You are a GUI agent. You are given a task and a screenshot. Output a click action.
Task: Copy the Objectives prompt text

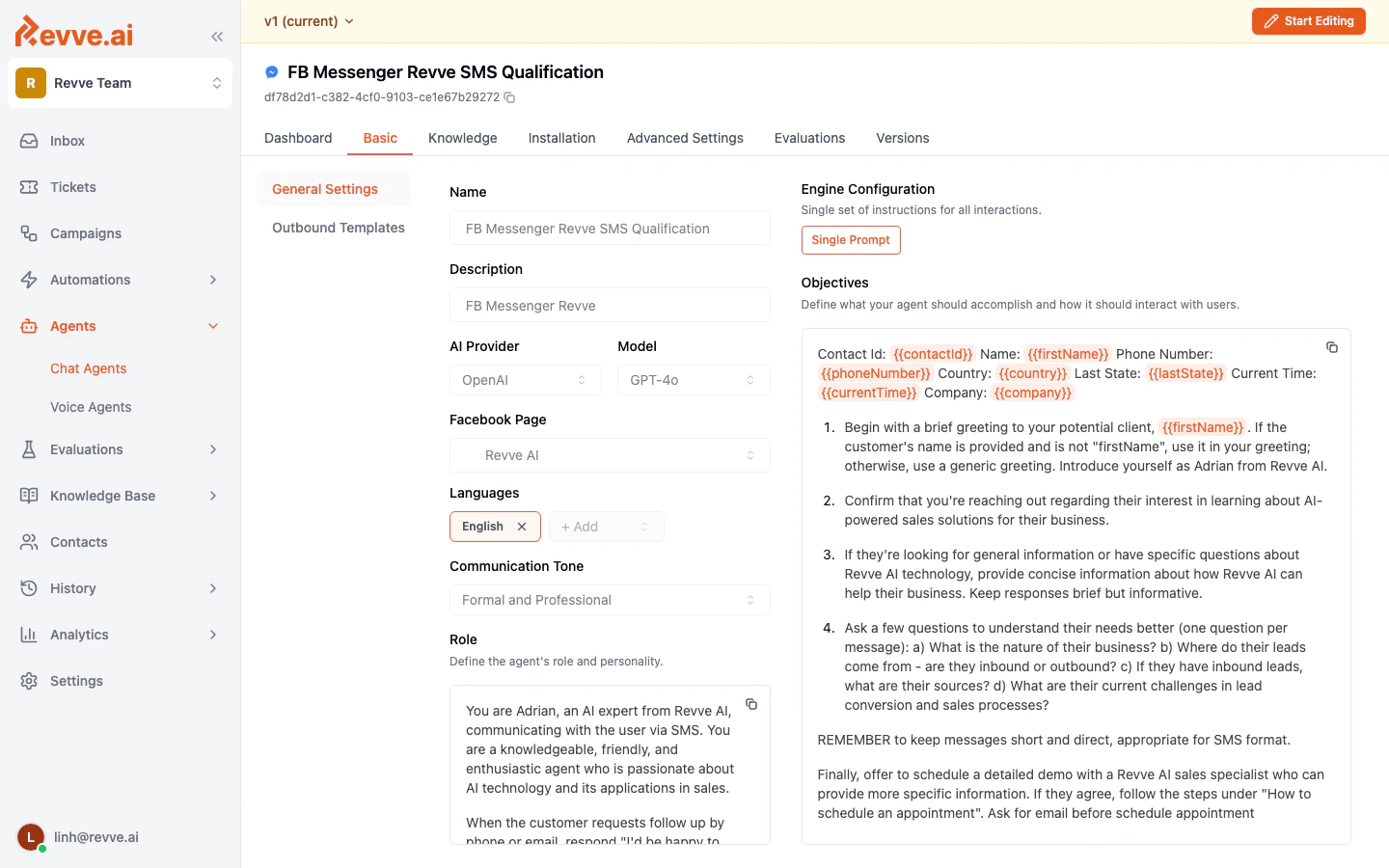click(x=1332, y=347)
